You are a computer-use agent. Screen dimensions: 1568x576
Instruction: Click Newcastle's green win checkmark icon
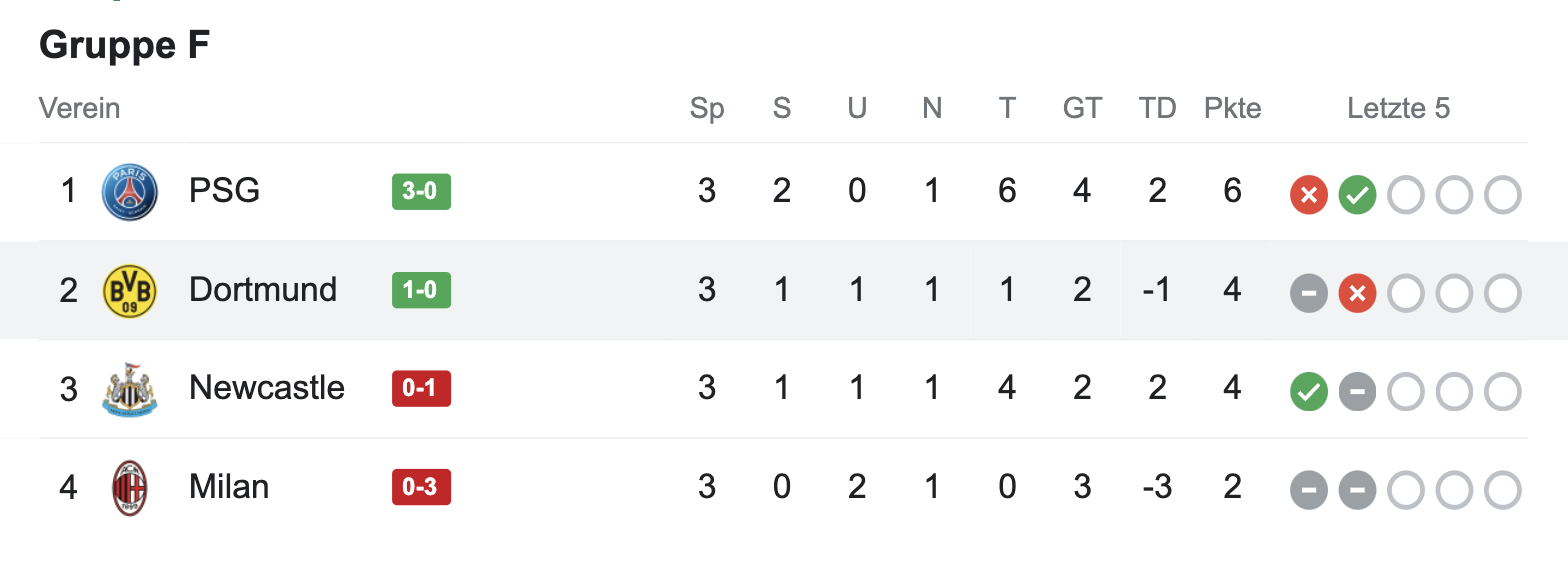point(1308,391)
